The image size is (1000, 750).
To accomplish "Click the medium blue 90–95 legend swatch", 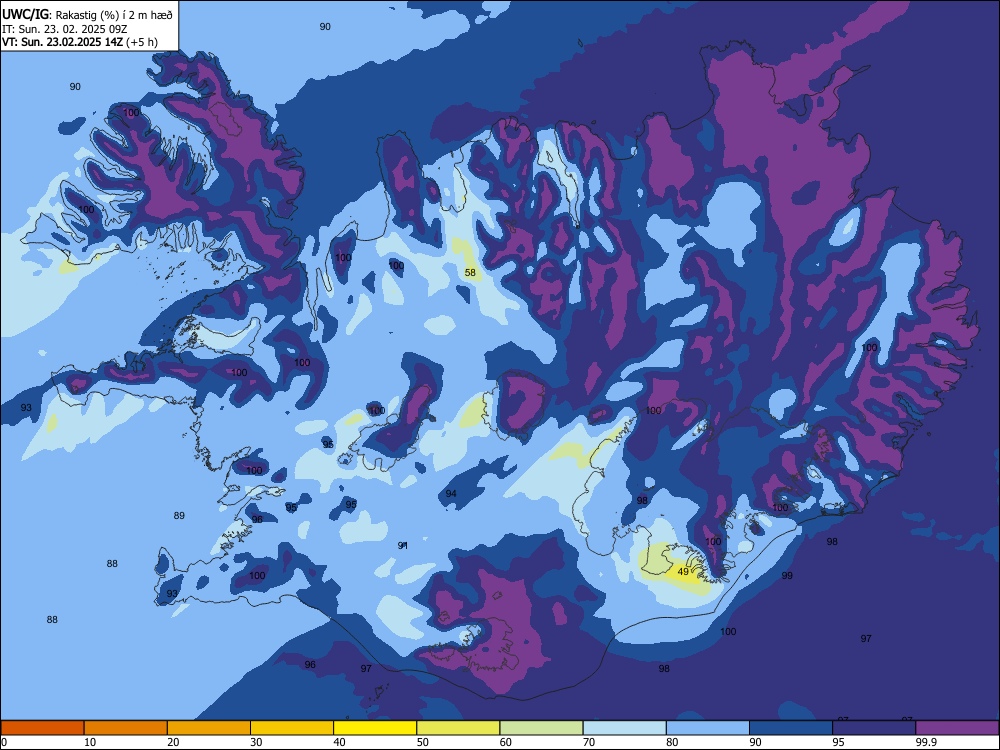I will pyautogui.click(x=791, y=728).
